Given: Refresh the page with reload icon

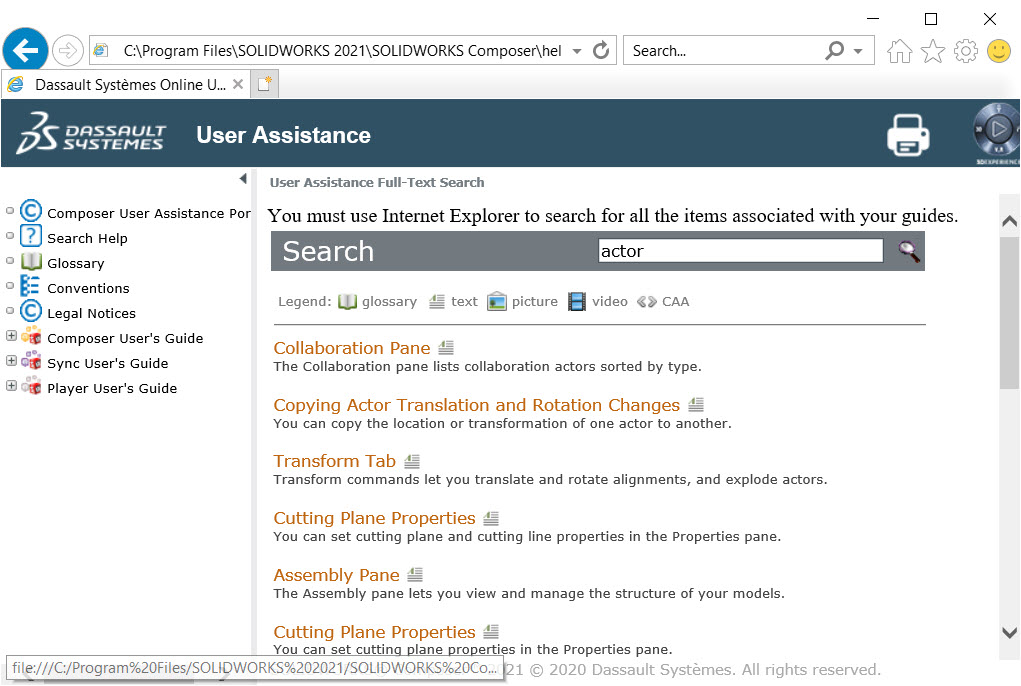Looking at the screenshot, I should (x=601, y=50).
